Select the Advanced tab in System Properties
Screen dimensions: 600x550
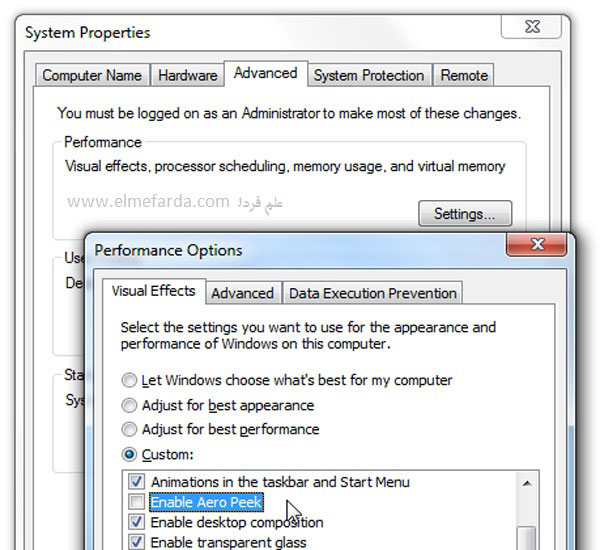(x=265, y=73)
